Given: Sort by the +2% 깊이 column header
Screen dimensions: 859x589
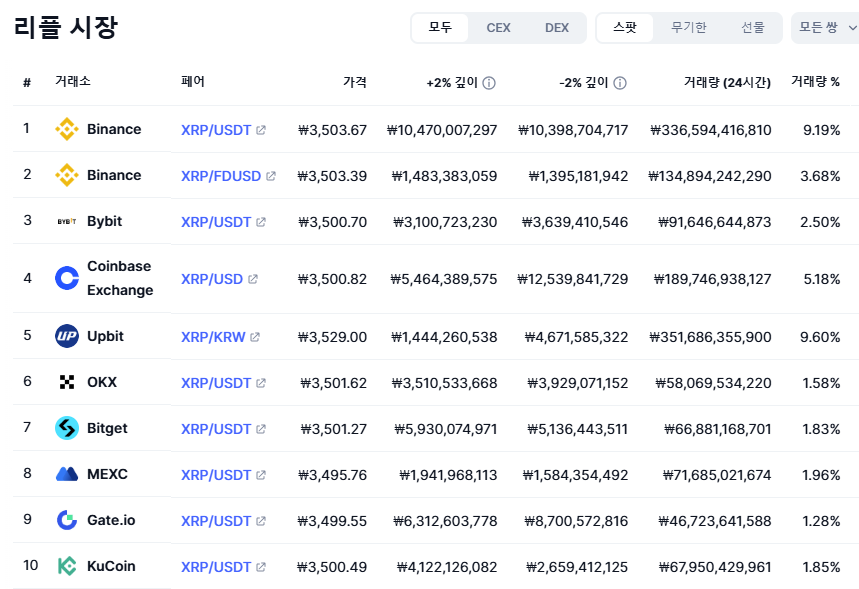Looking at the screenshot, I should pos(452,83).
